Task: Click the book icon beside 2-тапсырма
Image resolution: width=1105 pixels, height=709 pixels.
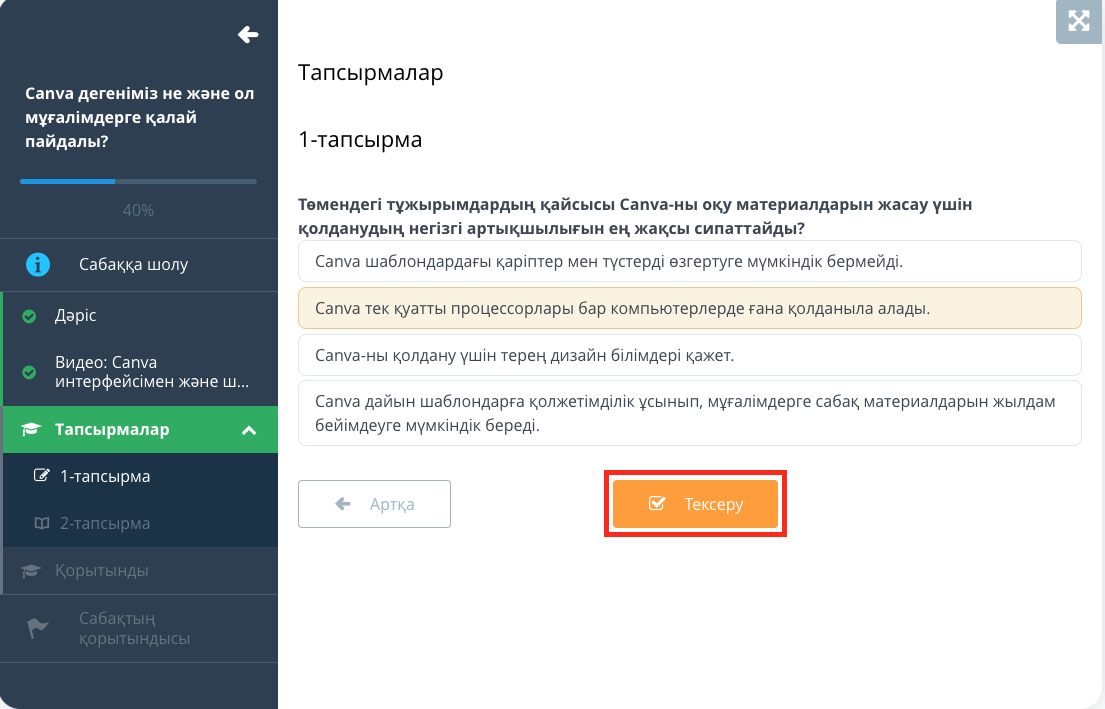Action: coord(42,523)
